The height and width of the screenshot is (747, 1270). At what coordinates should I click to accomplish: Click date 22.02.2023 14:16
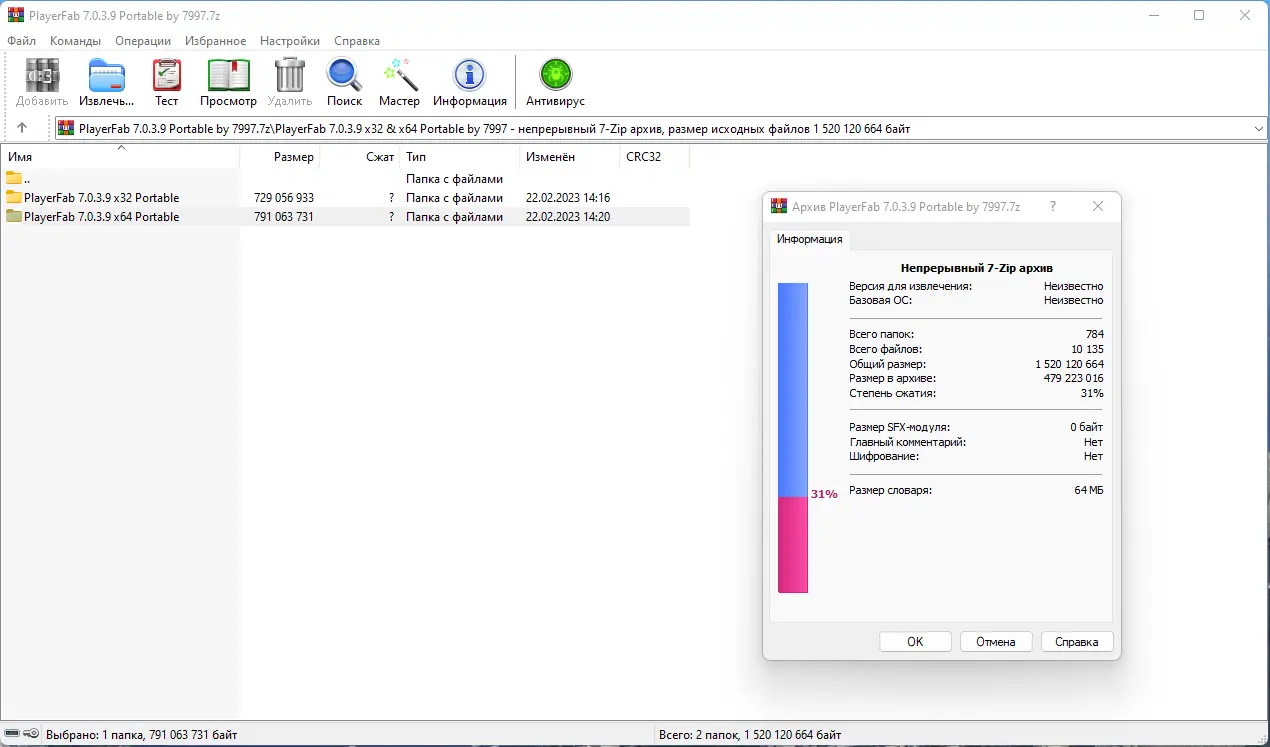568,198
